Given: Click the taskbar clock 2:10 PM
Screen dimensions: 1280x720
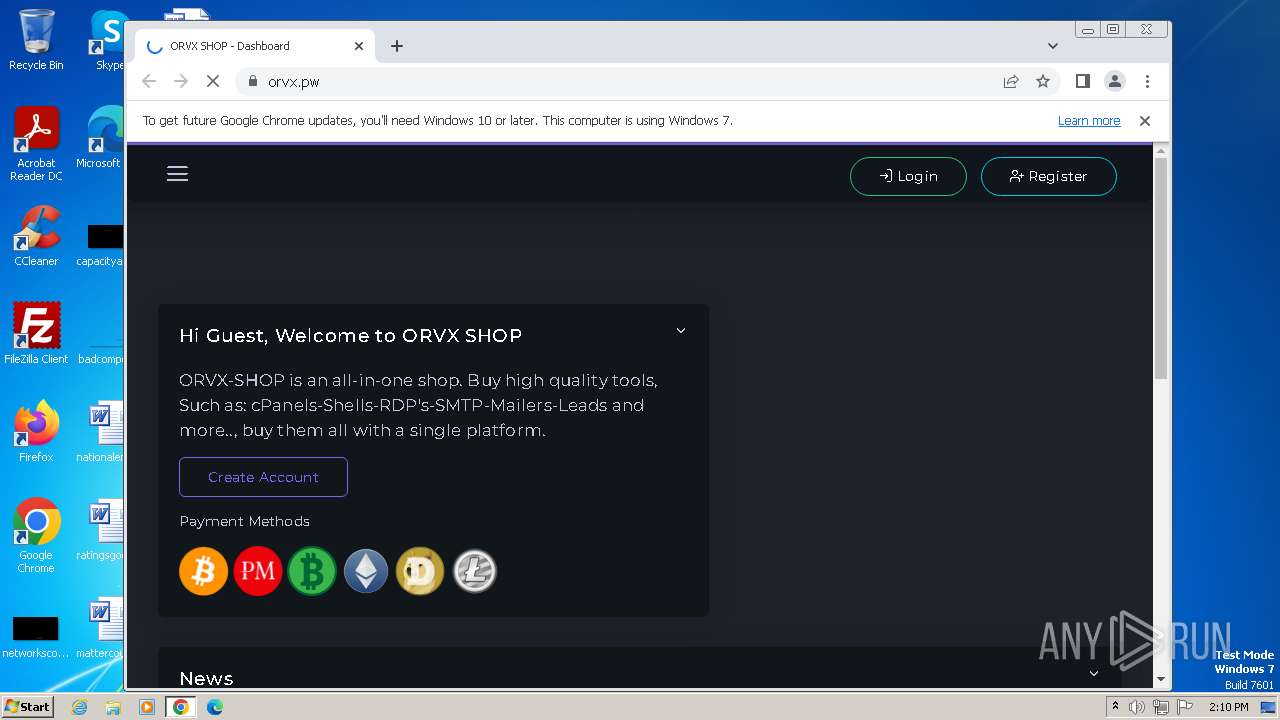Looking at the screenshot, I should (1228, 707).
